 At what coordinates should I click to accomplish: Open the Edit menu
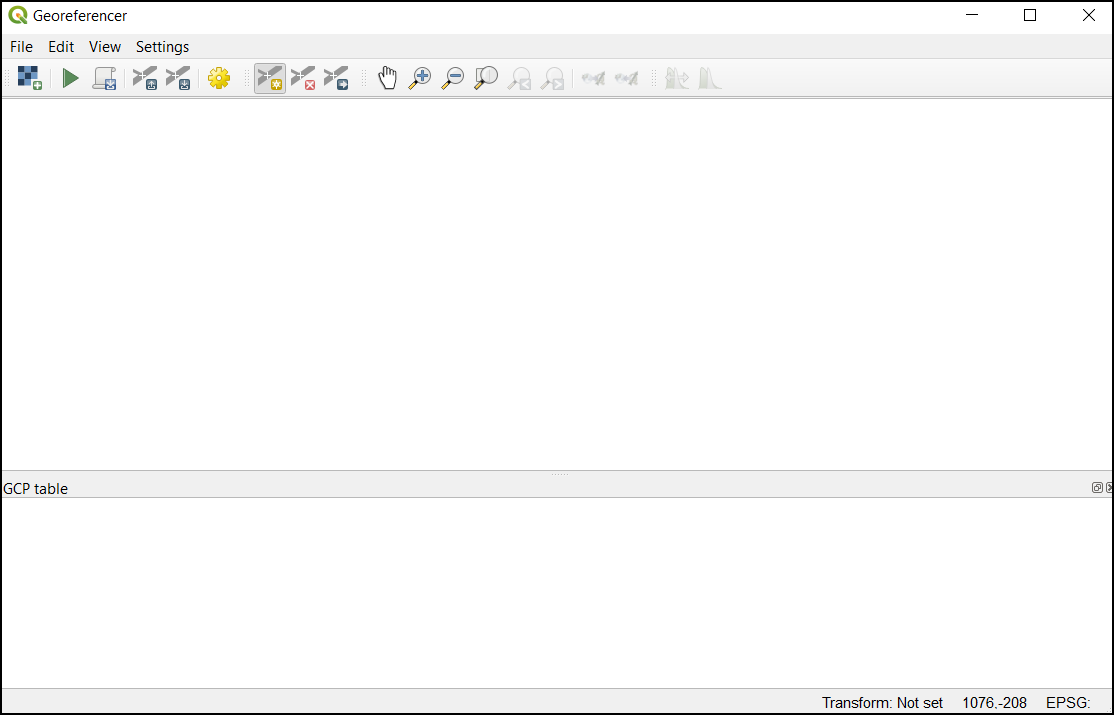(61, 47)
